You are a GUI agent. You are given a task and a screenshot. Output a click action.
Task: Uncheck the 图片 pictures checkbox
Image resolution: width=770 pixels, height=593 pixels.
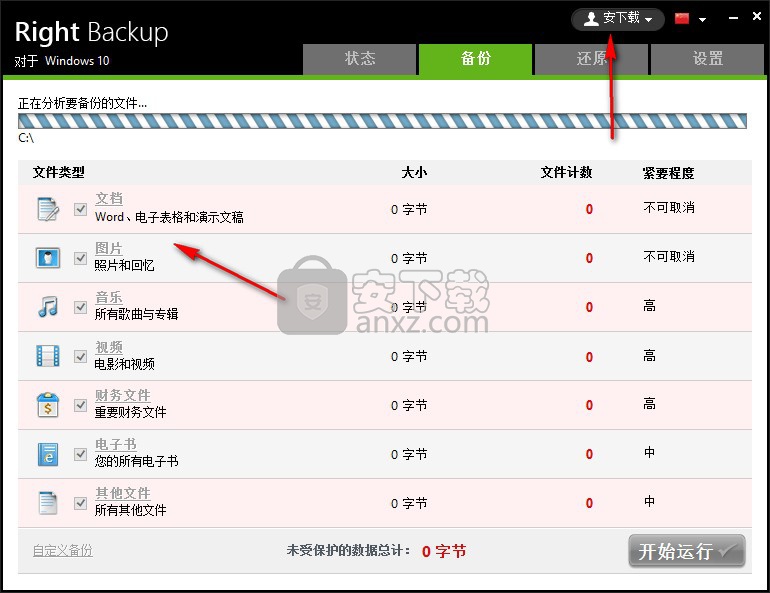pos(81,258)
